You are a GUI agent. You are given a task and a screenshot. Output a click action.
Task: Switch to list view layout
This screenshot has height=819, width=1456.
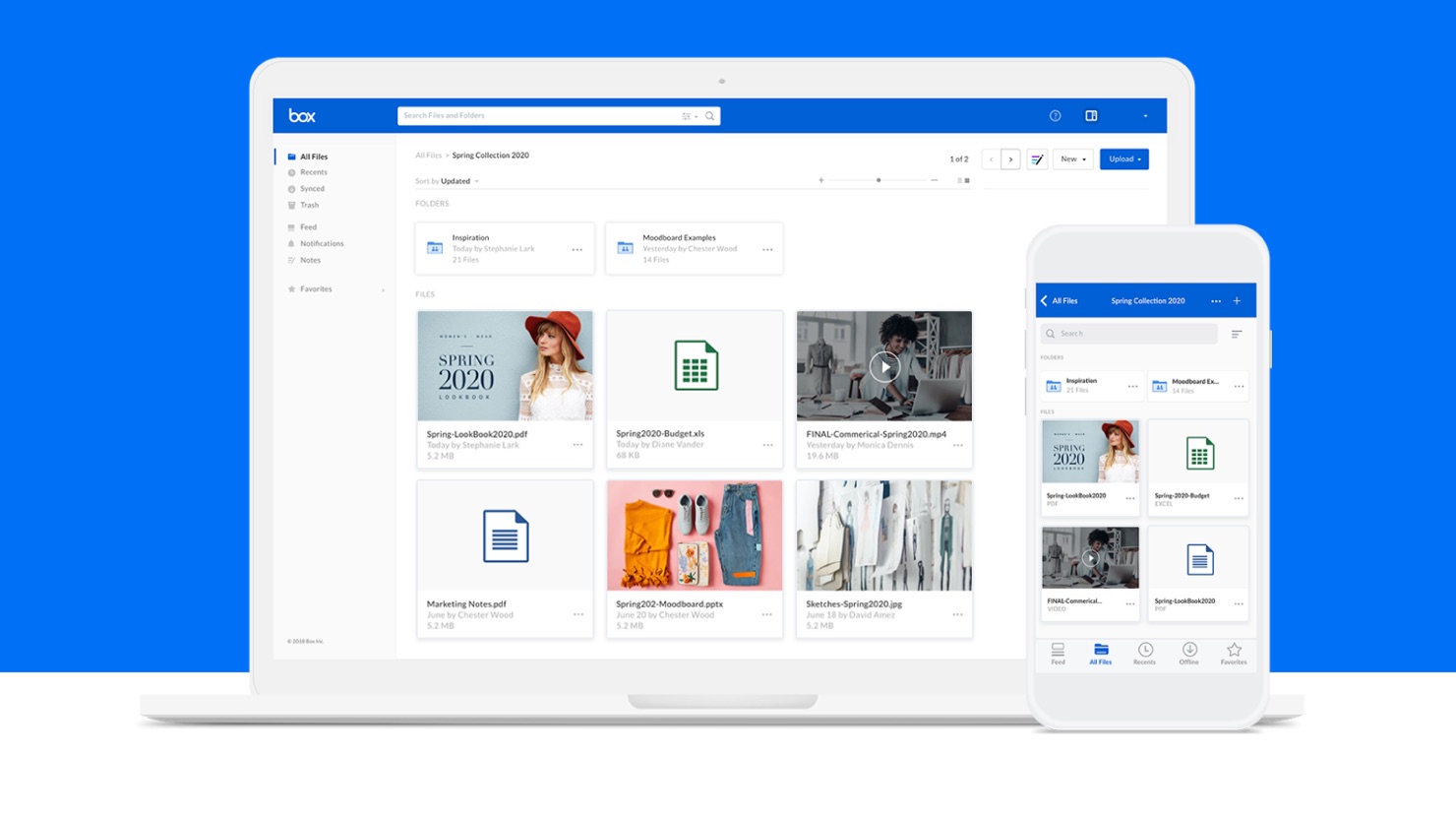pyautogui.click(x=959, y=181)
